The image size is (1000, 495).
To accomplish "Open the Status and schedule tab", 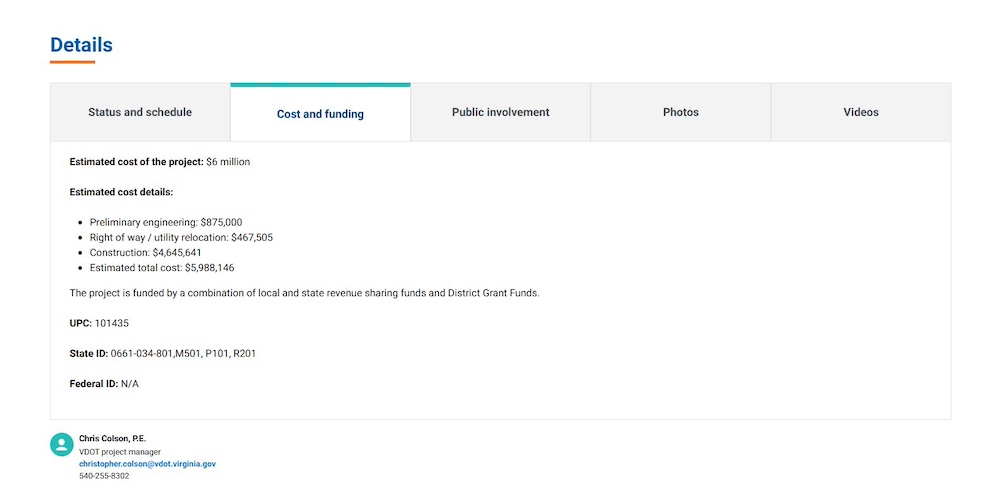I will point(140,112).
